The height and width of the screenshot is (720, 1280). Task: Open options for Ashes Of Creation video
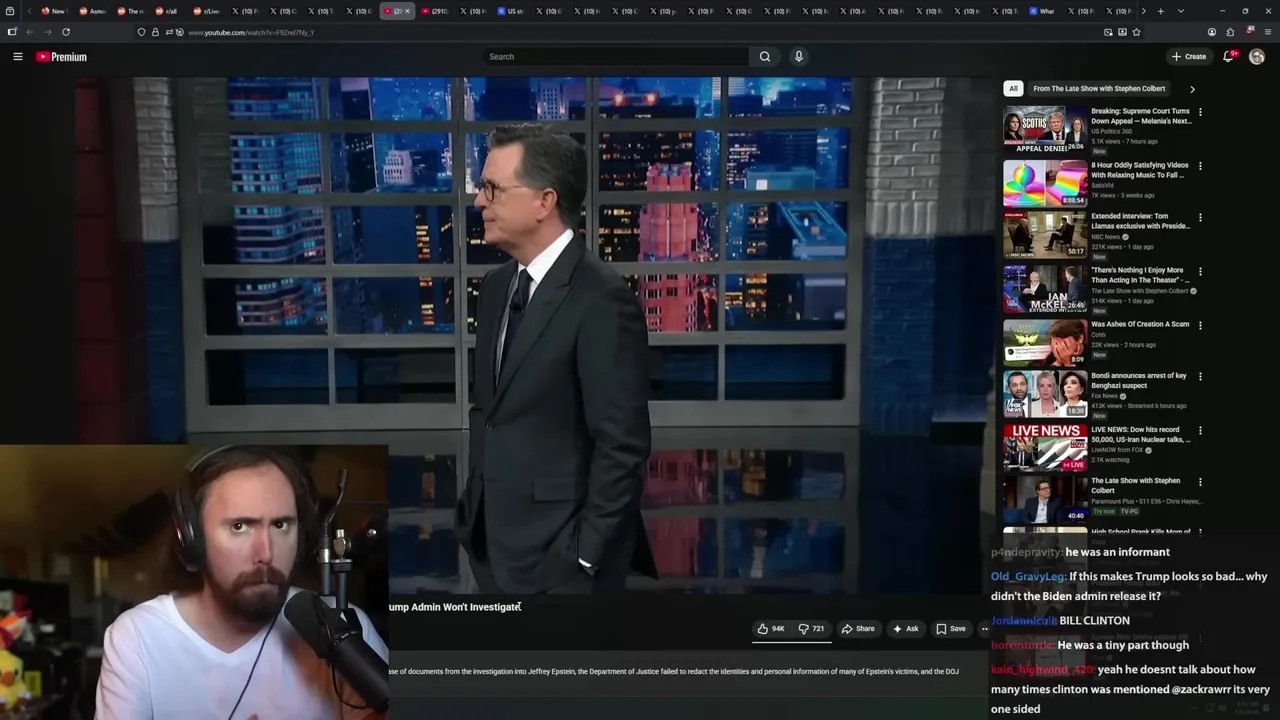pyautogui.click(x=1200, y=325)
